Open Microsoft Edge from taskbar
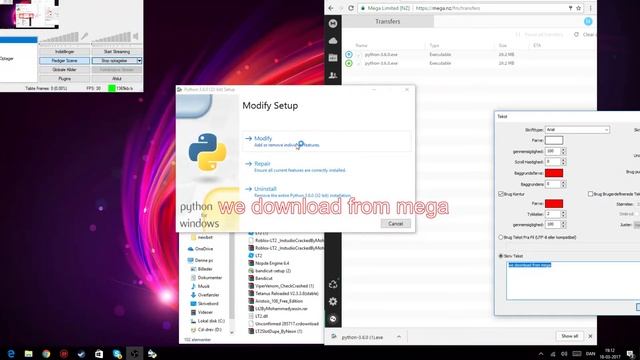The width and height of the screenshot is (640, 360). (11, 353)
